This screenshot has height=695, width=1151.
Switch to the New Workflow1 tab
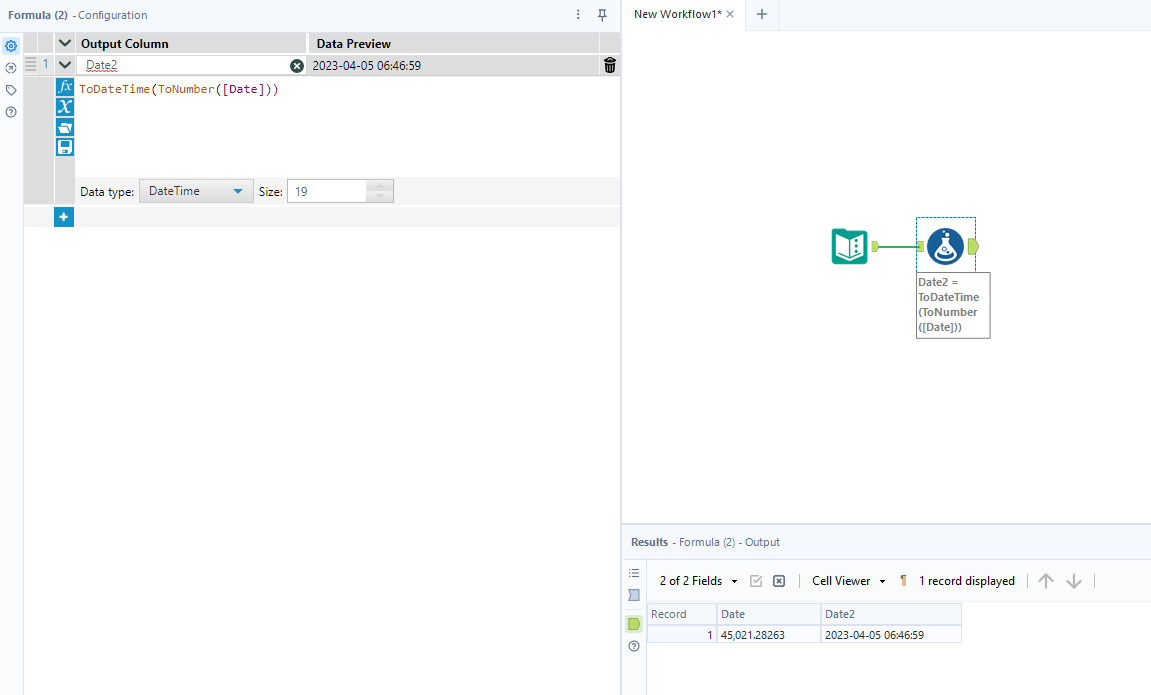677,15
